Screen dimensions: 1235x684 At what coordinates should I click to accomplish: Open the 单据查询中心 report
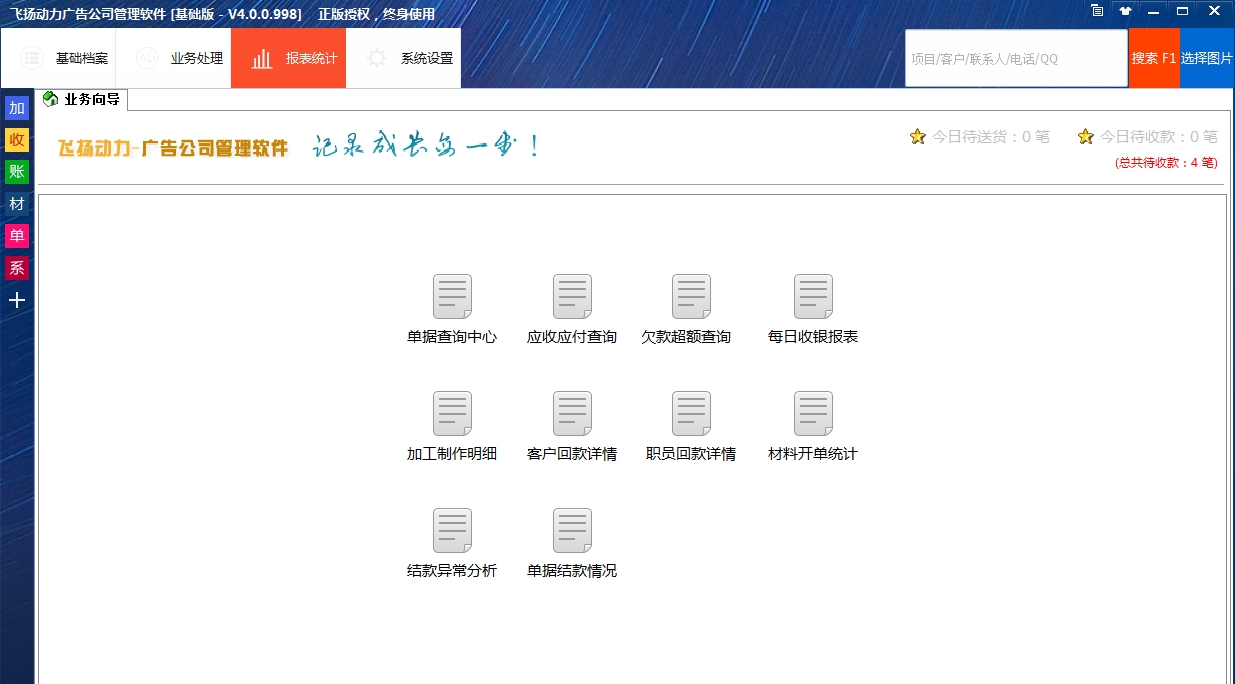pyautogui.click(x=452, y=307)
